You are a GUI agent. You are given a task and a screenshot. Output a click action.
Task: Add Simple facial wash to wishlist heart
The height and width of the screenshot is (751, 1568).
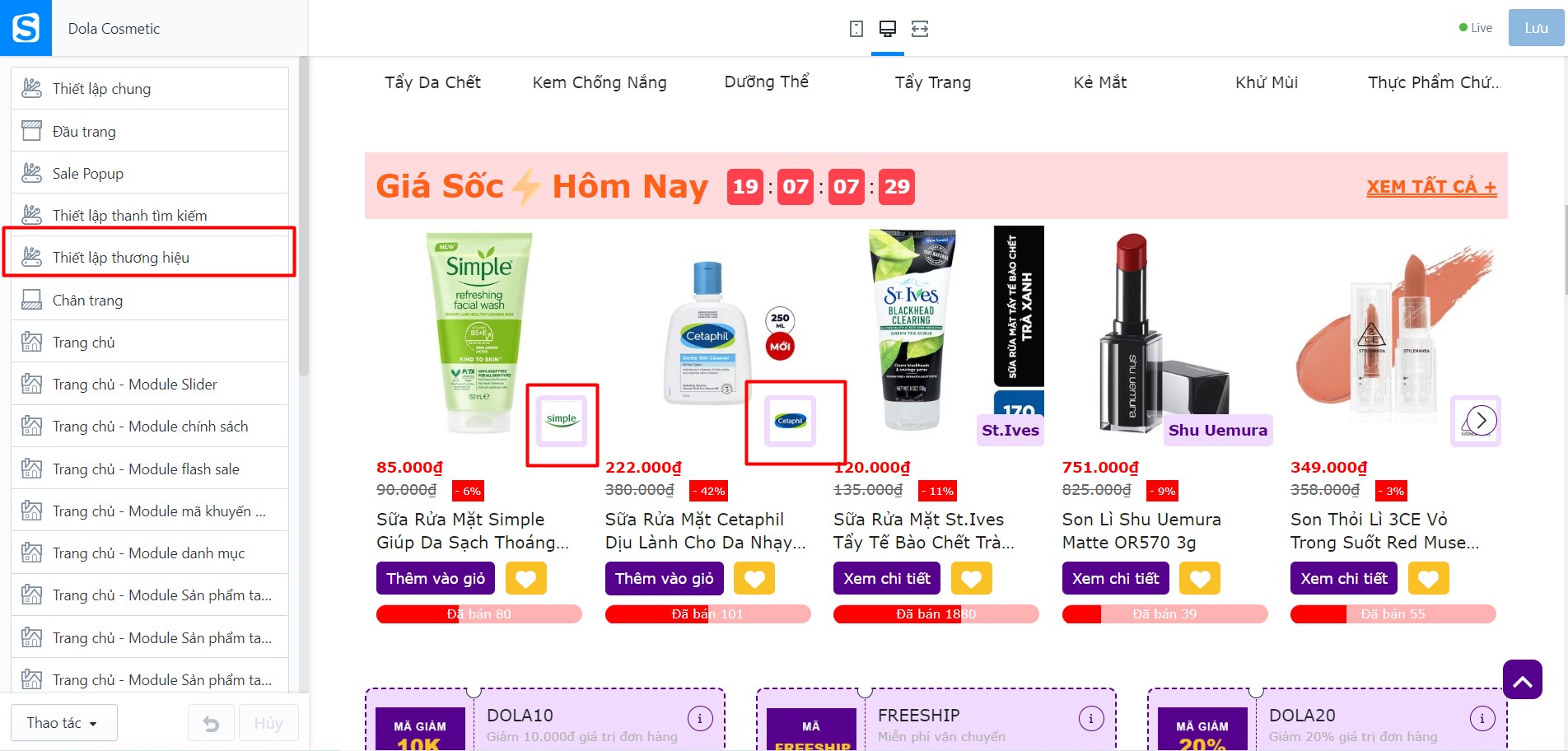click(x=525, y=579)
